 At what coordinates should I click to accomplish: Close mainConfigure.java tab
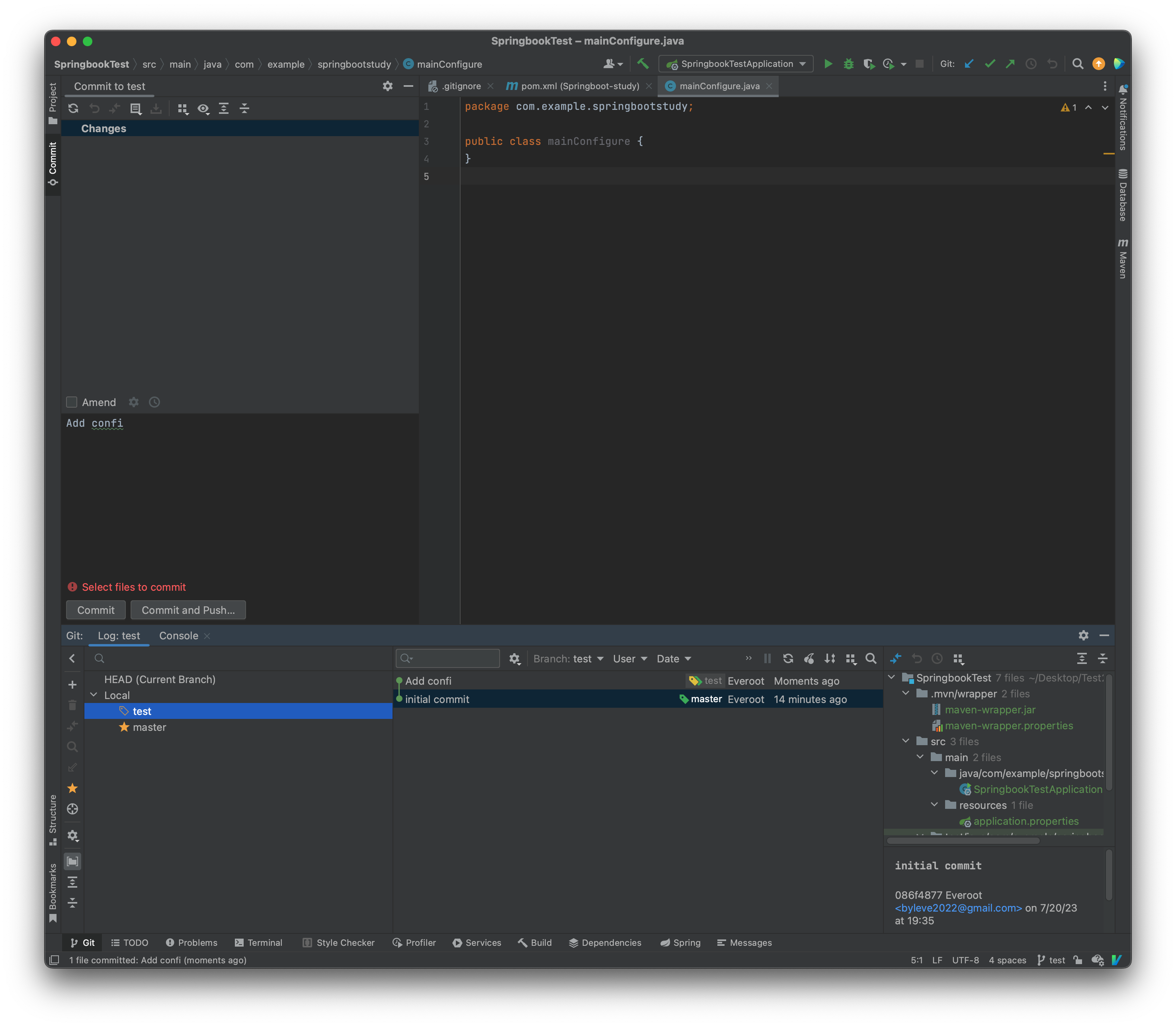coord(769,86)
